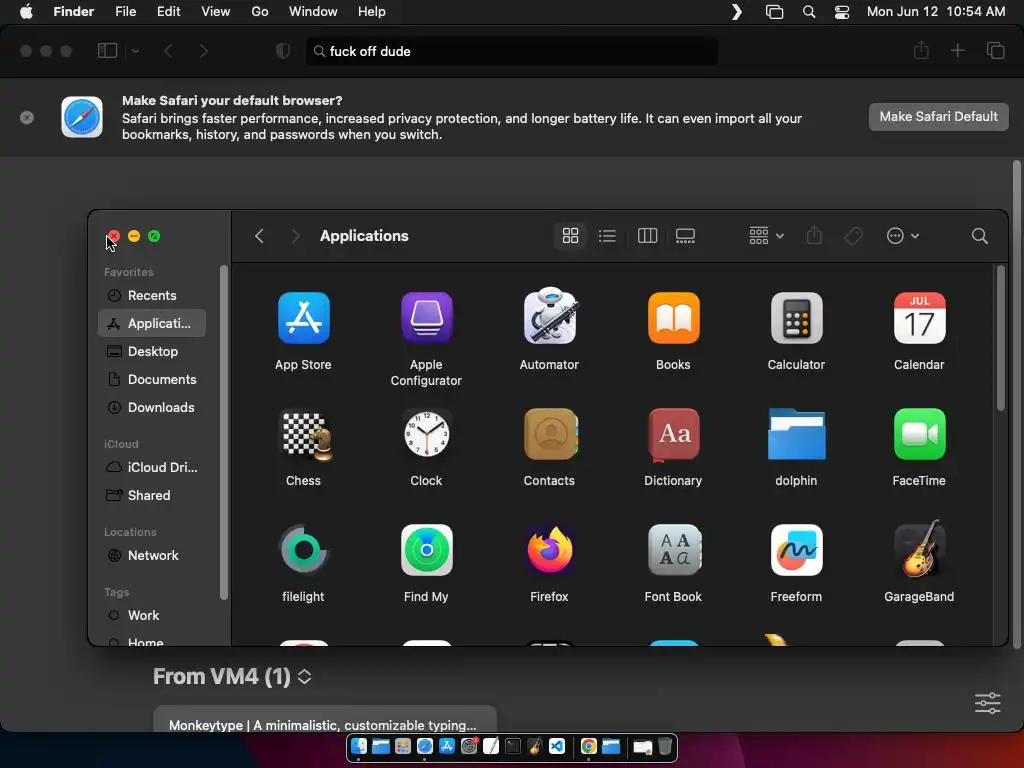Viewport: 1024px width, 768px height.
Task: Click the Make Safari Default button
Action: click(938, 117)
